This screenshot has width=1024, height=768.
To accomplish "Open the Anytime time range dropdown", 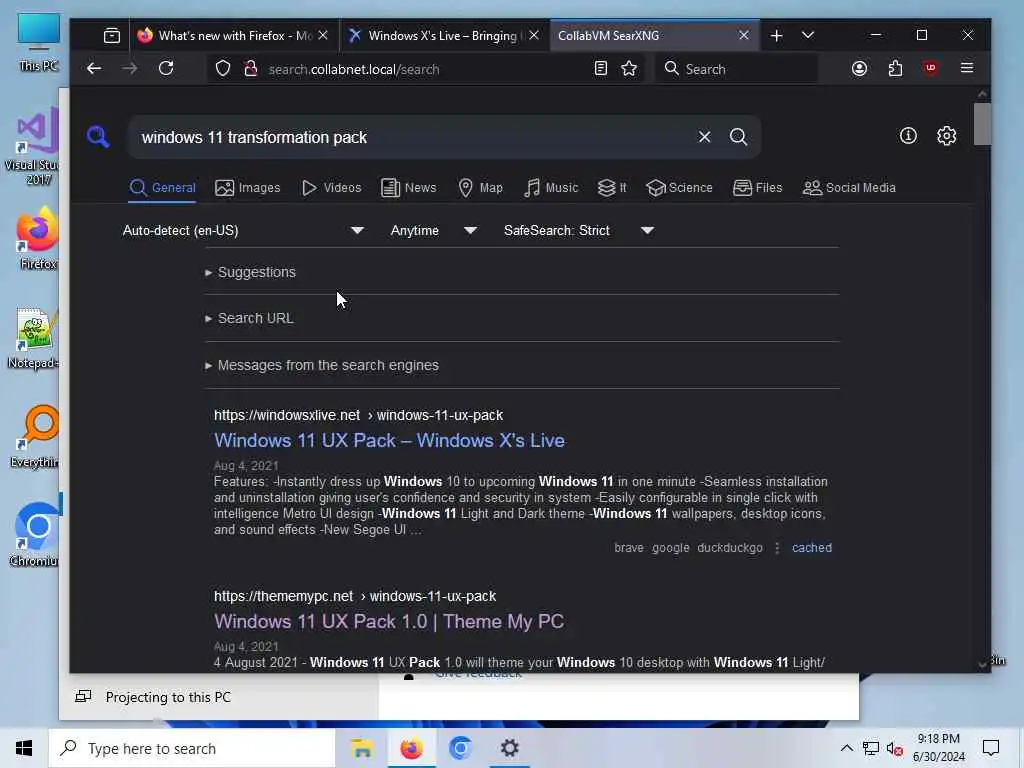I will coord(434,231).
